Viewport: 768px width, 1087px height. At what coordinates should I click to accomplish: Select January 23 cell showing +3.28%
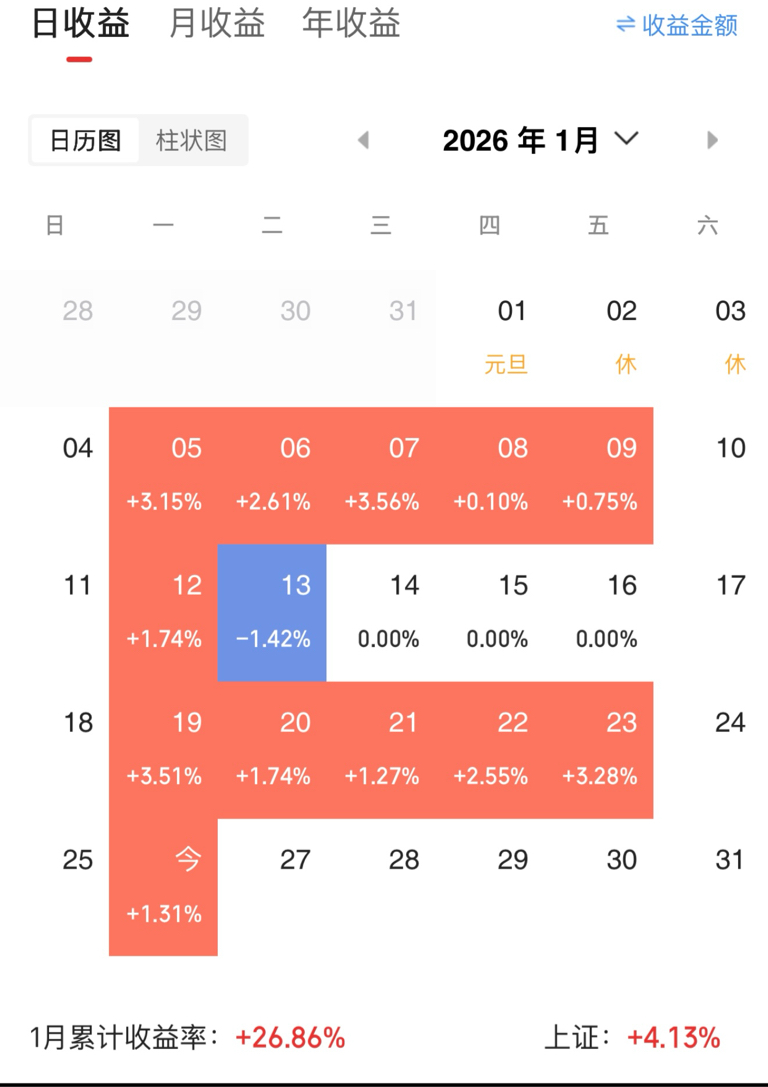coord(600,749)
